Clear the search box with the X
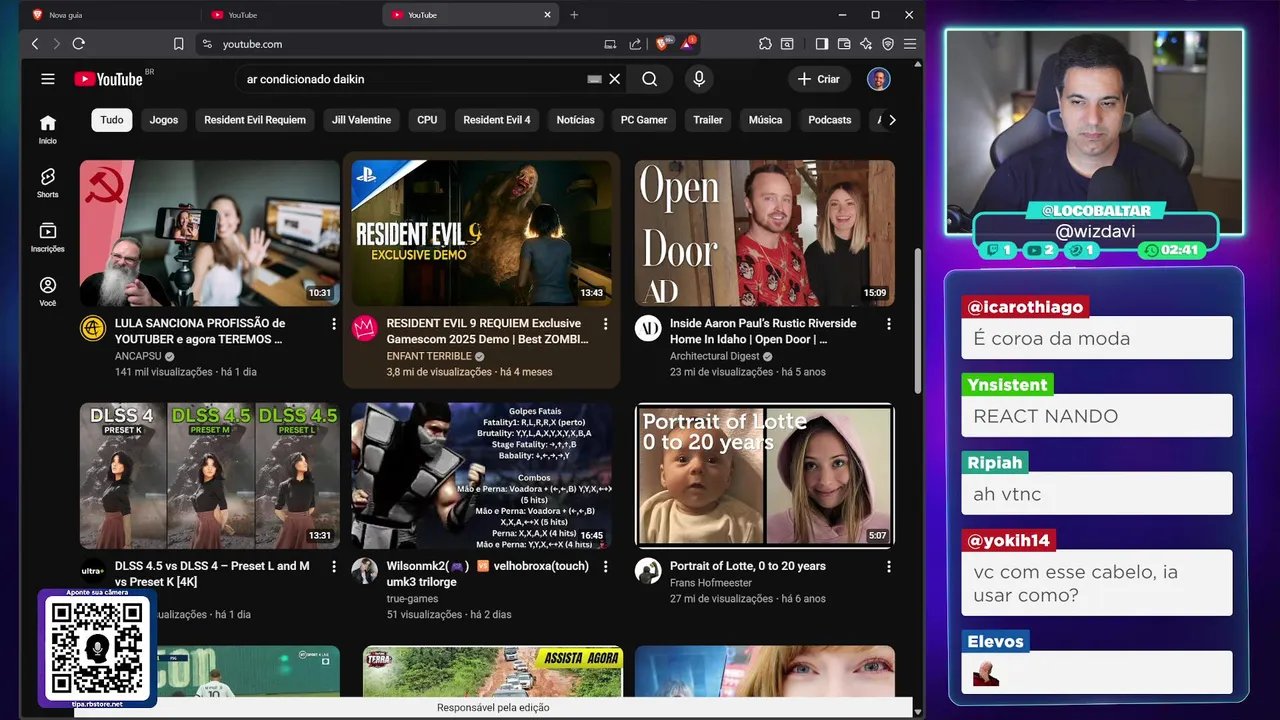 tap(615, 79)
